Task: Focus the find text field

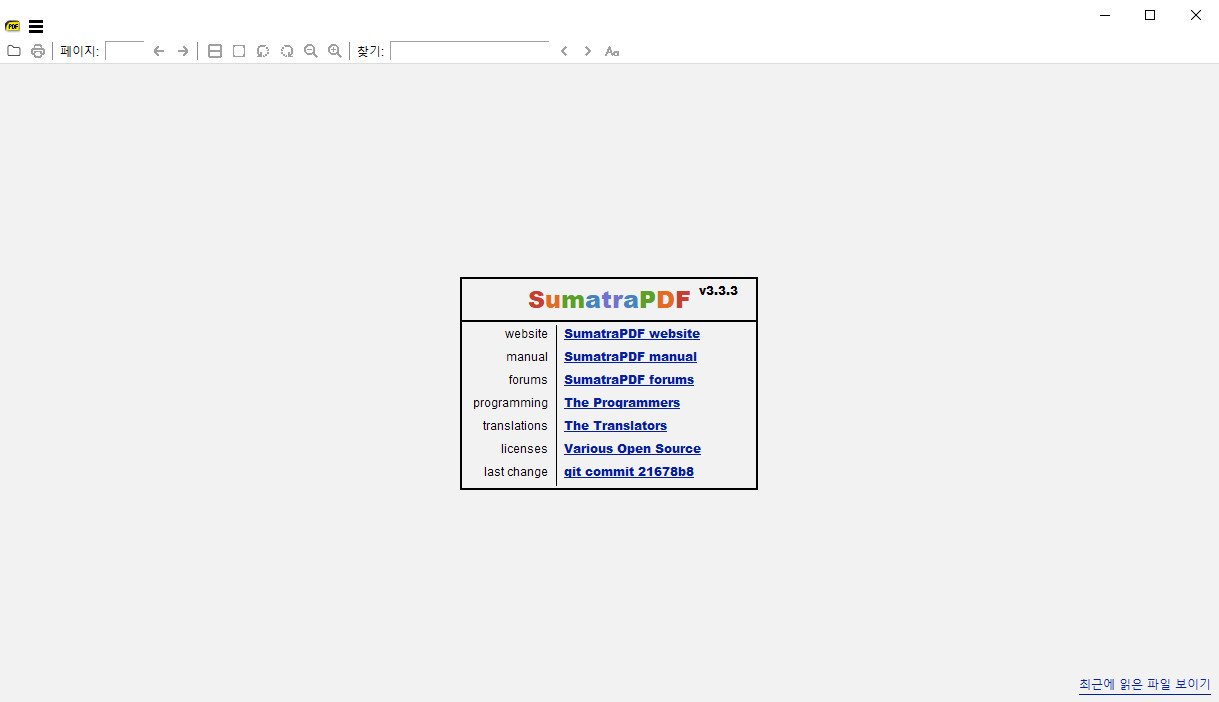Action: (x=470, y=51)
